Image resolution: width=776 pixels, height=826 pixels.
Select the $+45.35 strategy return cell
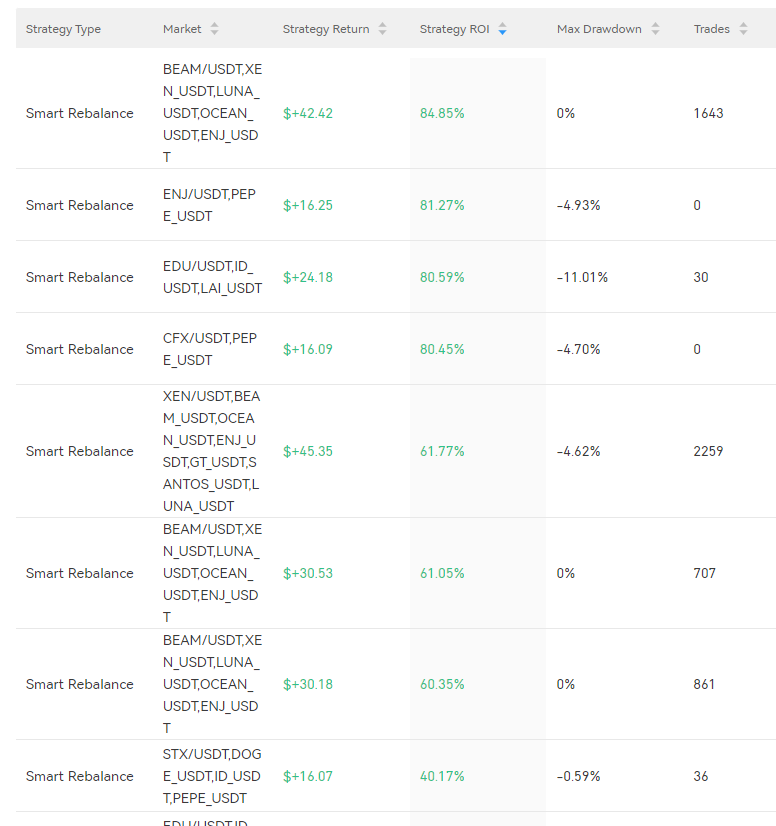(308, 451)
